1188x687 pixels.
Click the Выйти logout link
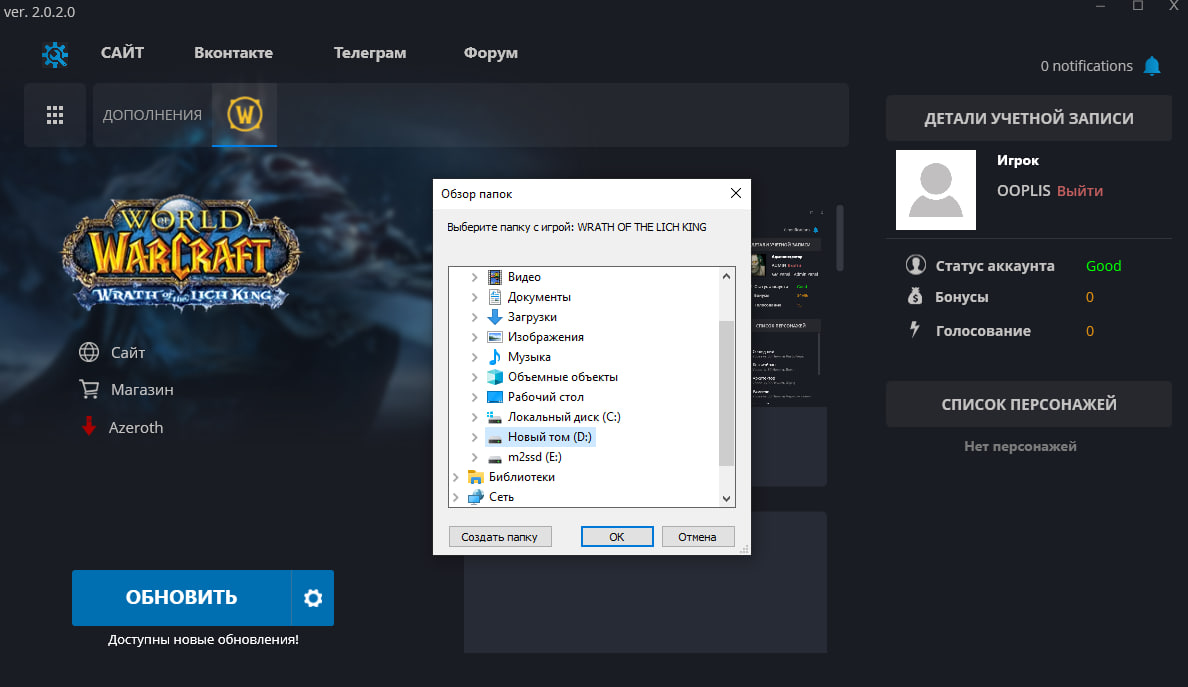point(1080,190)
